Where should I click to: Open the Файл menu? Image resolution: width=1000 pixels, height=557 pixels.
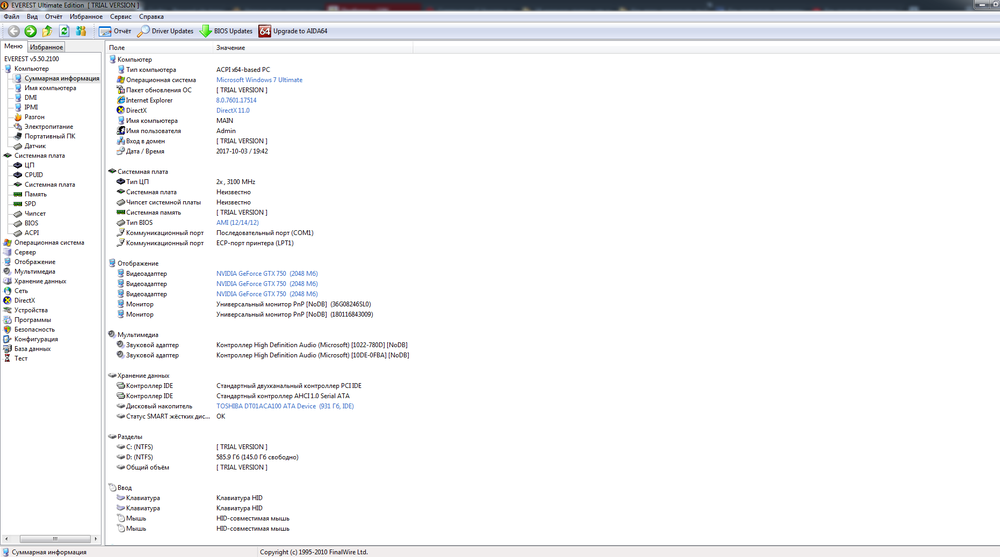point(11,17)
